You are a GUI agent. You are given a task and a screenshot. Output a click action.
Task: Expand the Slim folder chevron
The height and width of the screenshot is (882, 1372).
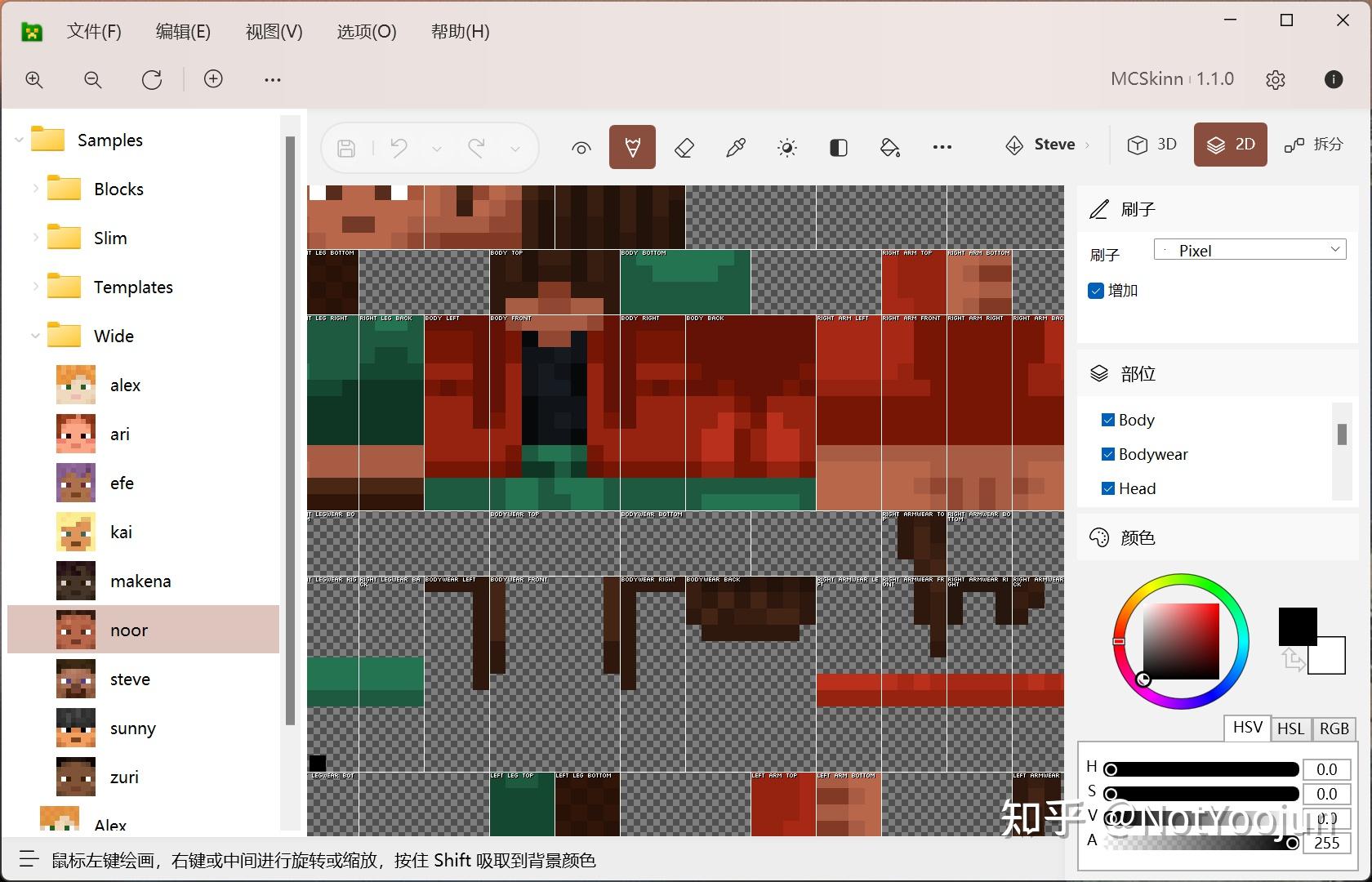coord(35,238)
